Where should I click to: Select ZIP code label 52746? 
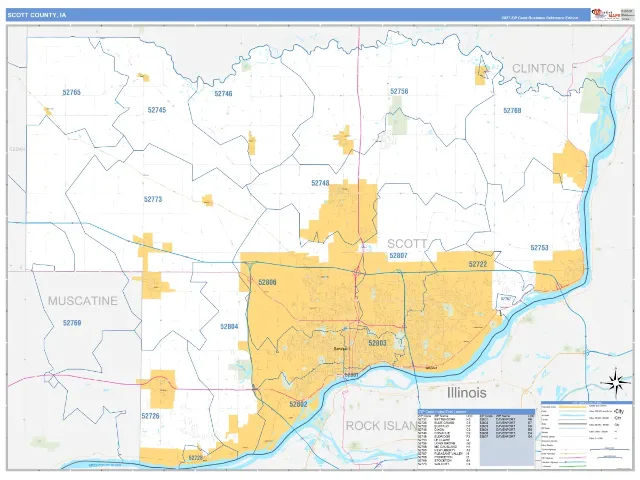point(223,93)
